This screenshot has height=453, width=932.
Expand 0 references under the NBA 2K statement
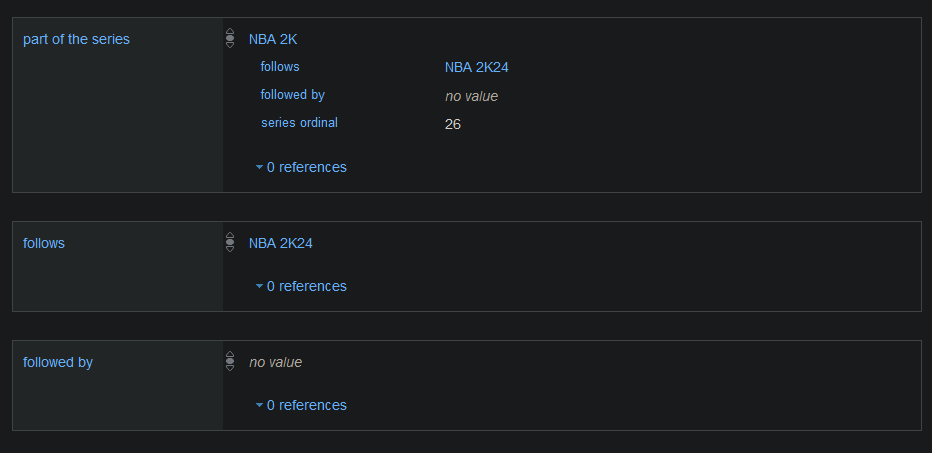click(x=306, y=167)
